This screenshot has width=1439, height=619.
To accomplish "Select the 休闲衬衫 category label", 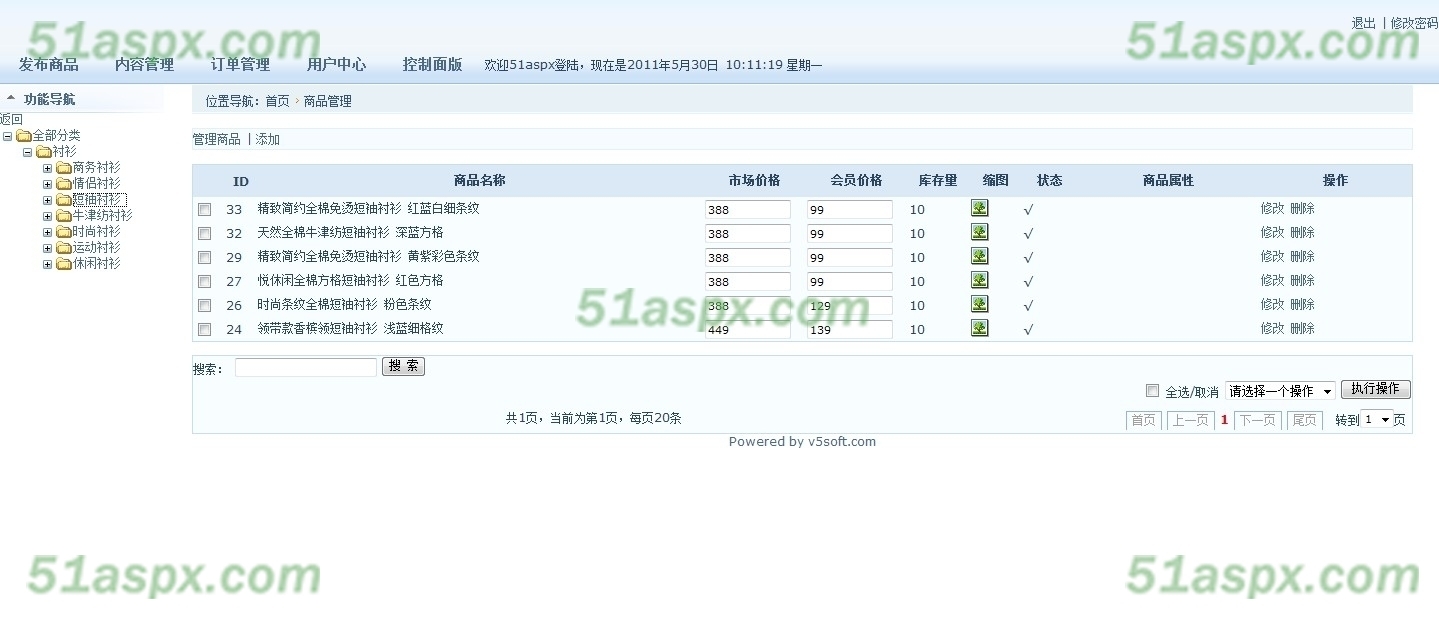I will pos(96,264).
